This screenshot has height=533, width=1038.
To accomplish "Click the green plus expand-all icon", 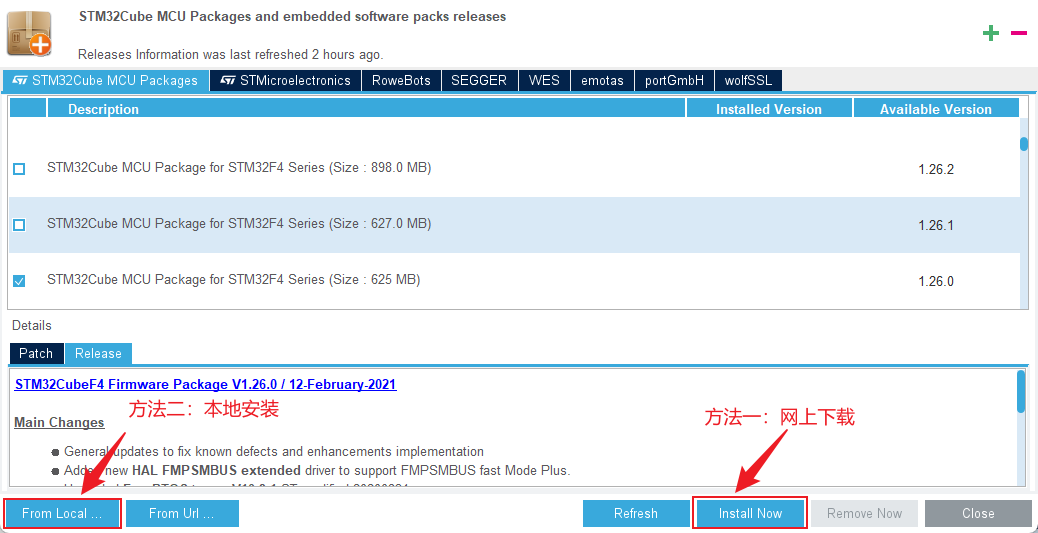I will (x=990, y=33).
